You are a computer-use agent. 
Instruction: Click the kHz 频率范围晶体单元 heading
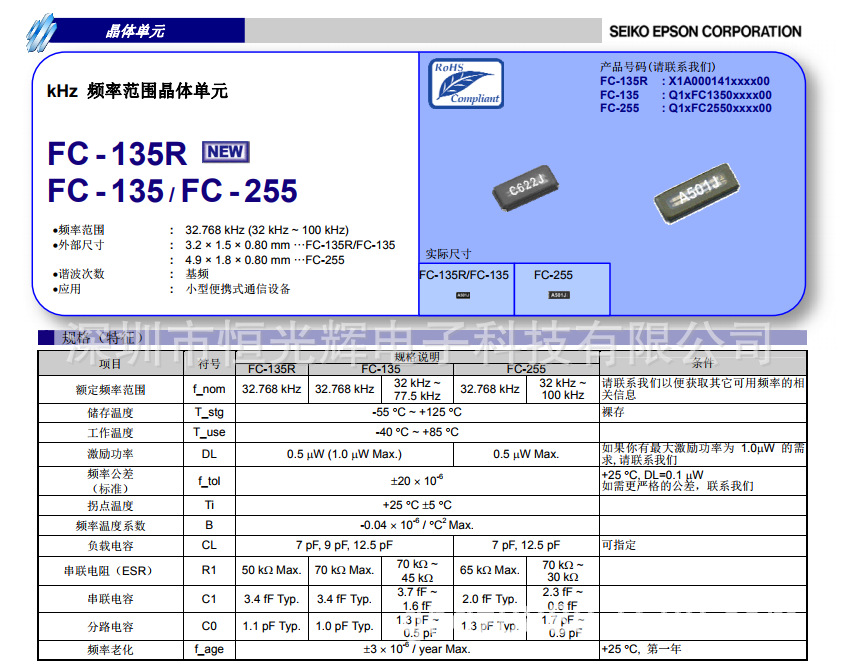pos(137,91)
